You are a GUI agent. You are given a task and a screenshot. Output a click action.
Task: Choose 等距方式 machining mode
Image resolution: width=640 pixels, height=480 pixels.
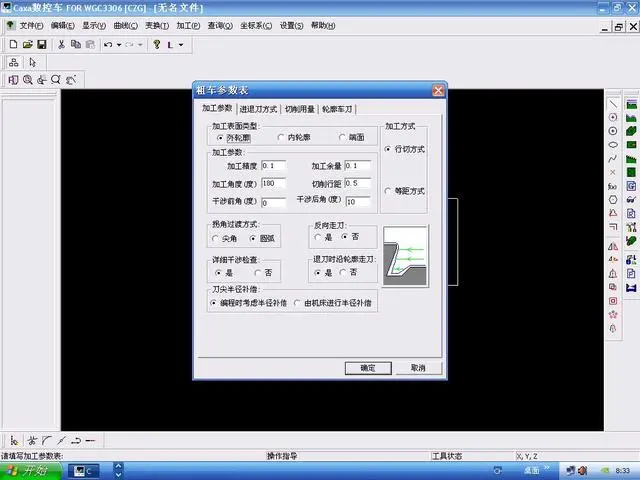pyautogui.click(x=405, y=191)
